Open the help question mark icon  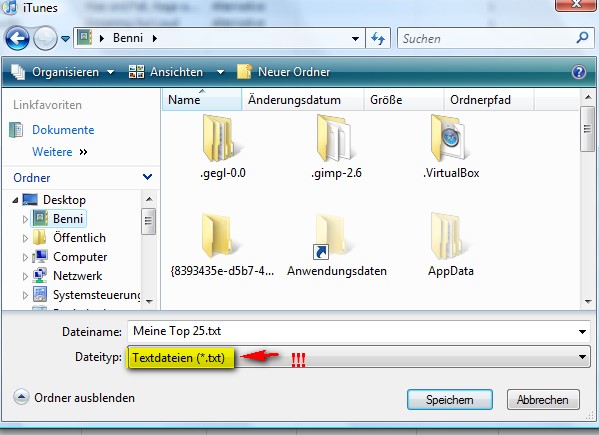pyautogui.click(x=579, y=72)
